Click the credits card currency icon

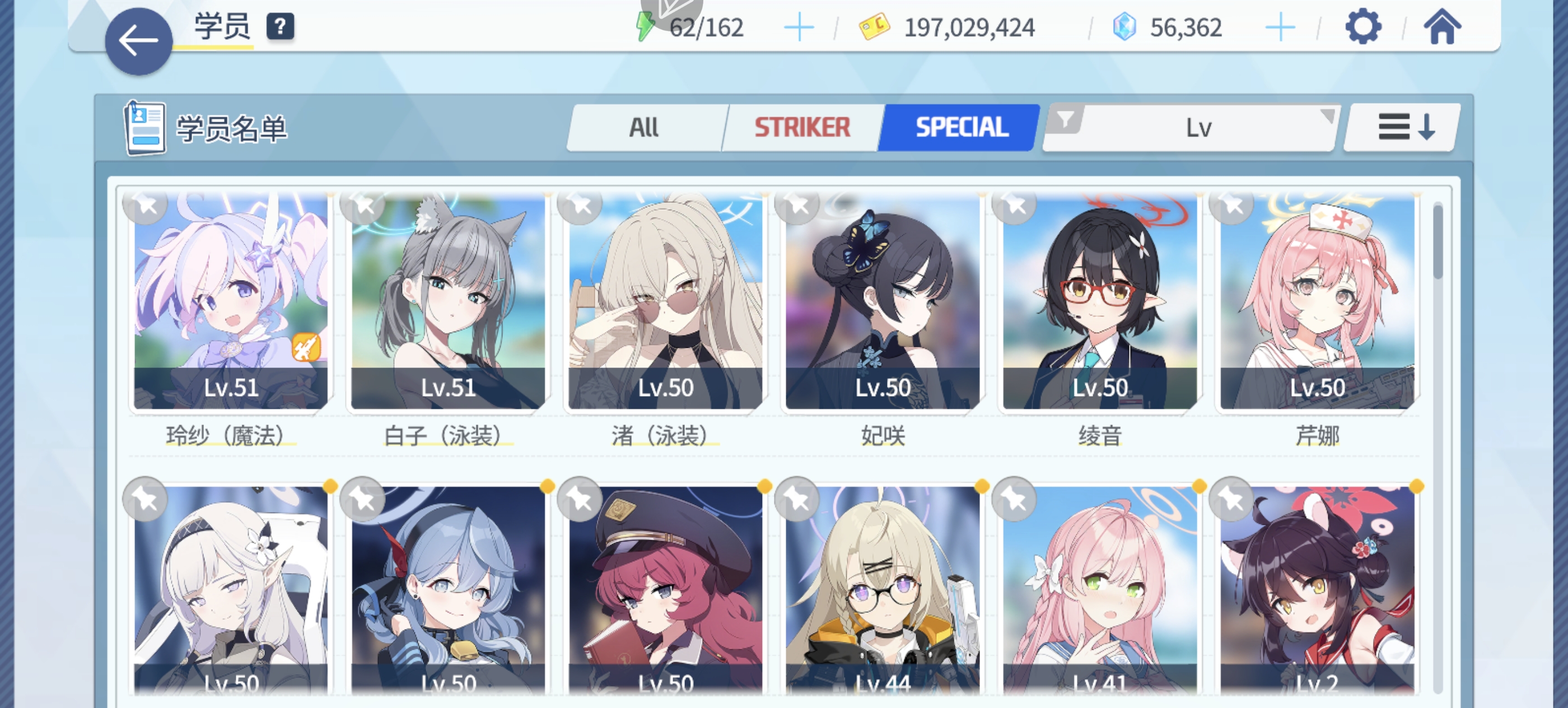874,27
